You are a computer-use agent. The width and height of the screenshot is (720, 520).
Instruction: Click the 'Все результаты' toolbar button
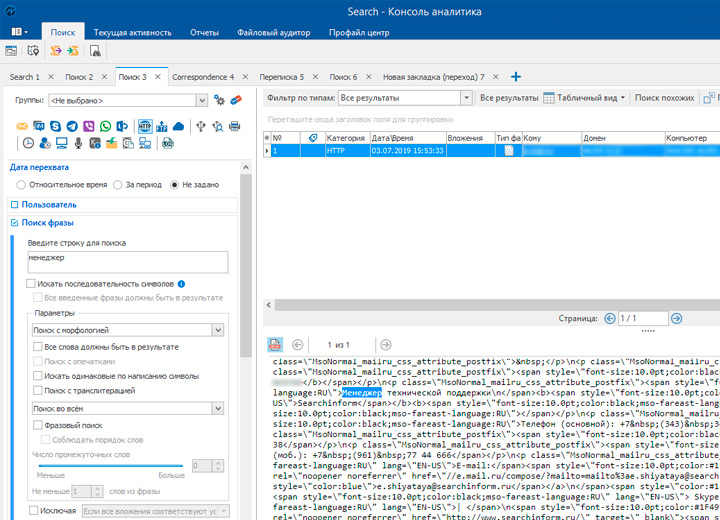[509, 98]
